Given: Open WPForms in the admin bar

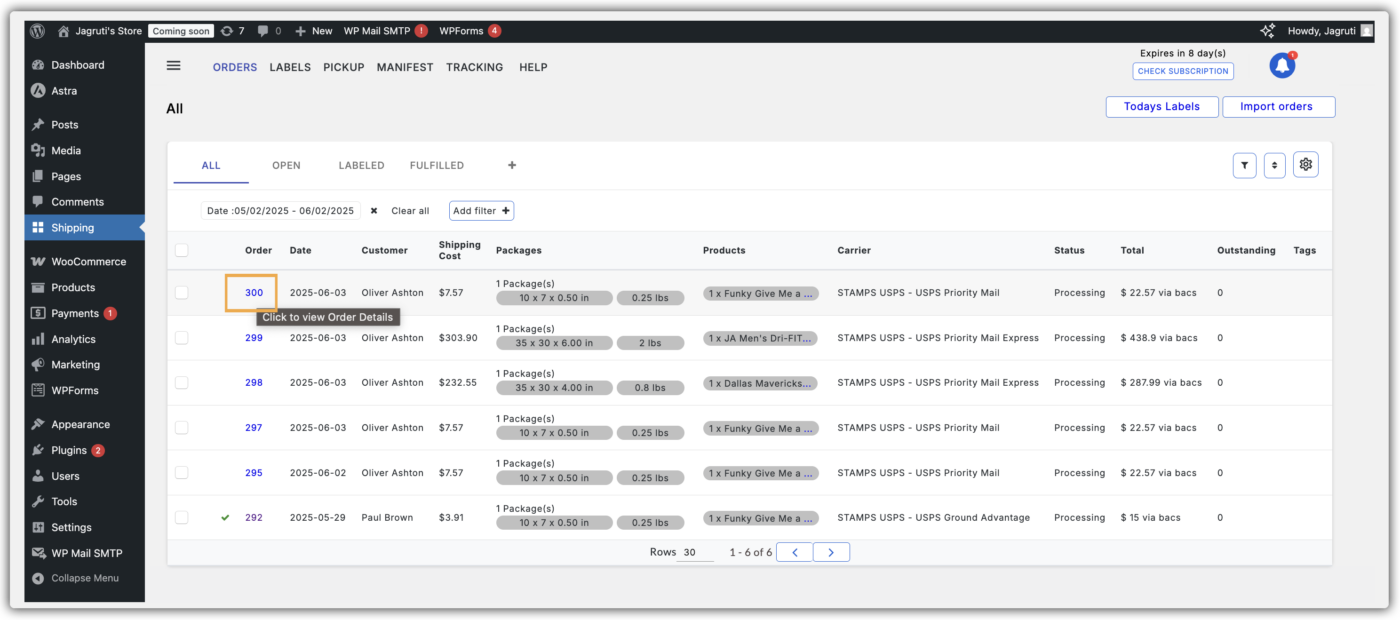Looking at the screenshot, I should point(470,31).
